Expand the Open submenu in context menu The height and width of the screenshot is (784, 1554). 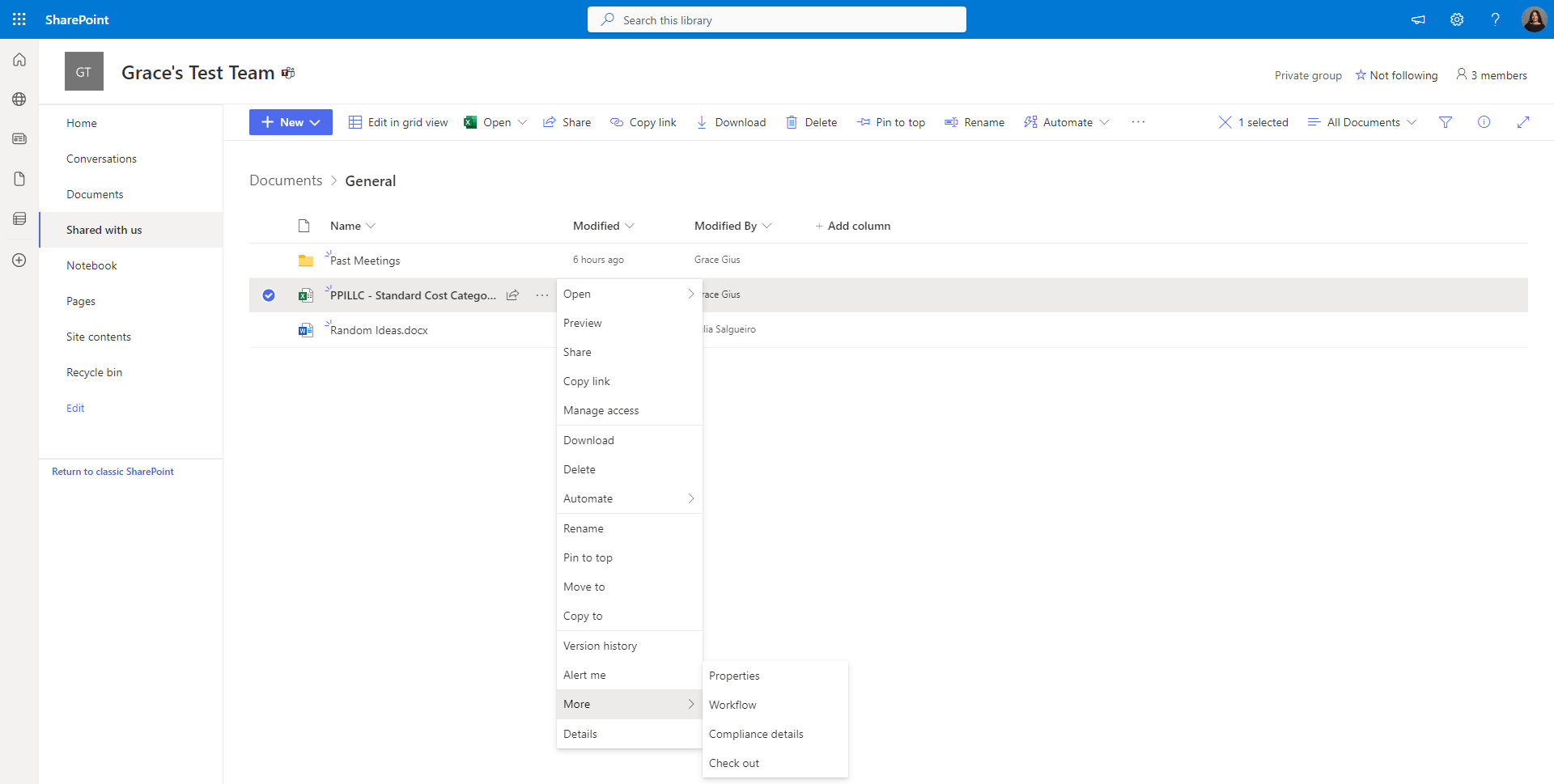(x=690, y=294)
